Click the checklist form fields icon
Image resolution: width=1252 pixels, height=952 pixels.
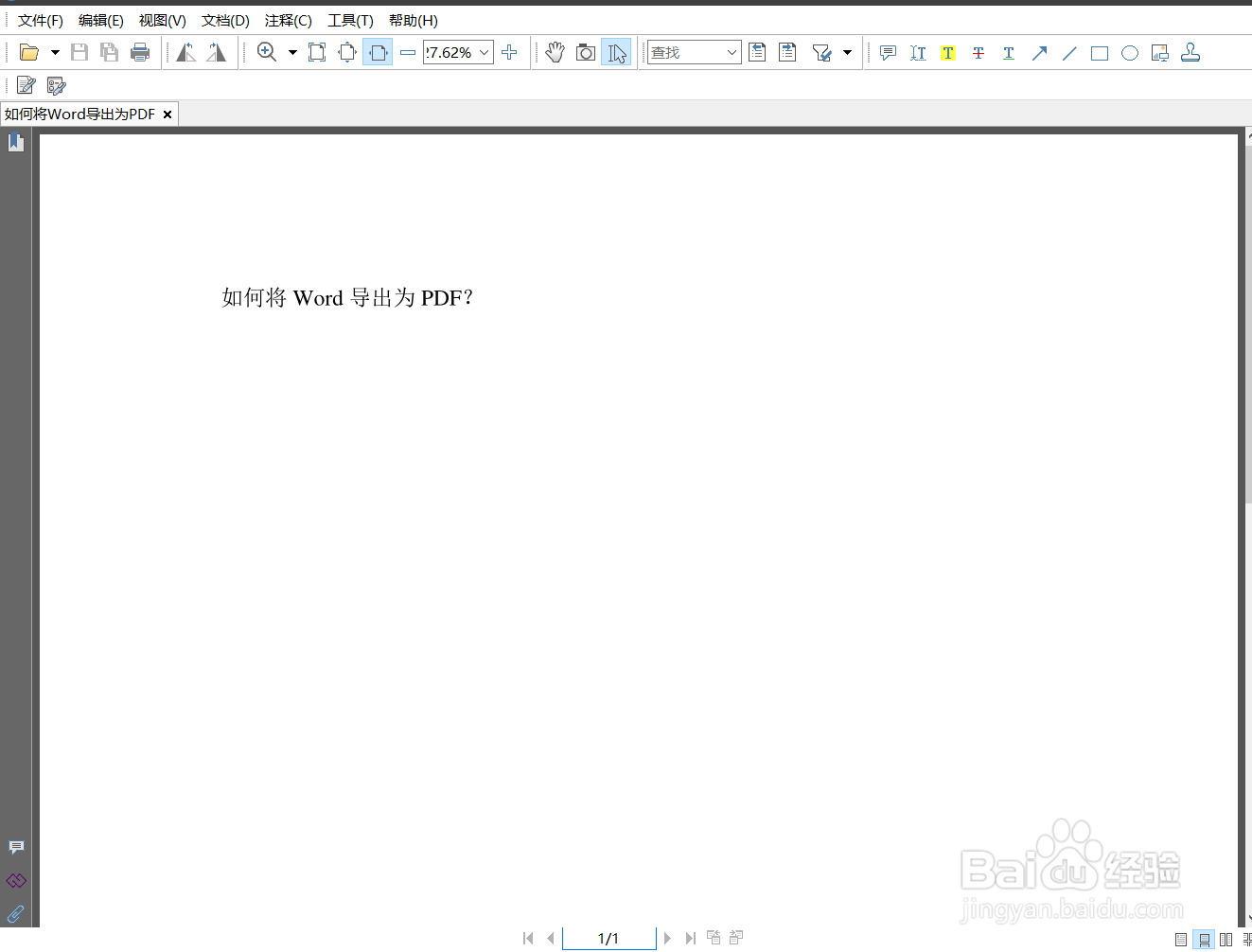click(x=57, y=86)
